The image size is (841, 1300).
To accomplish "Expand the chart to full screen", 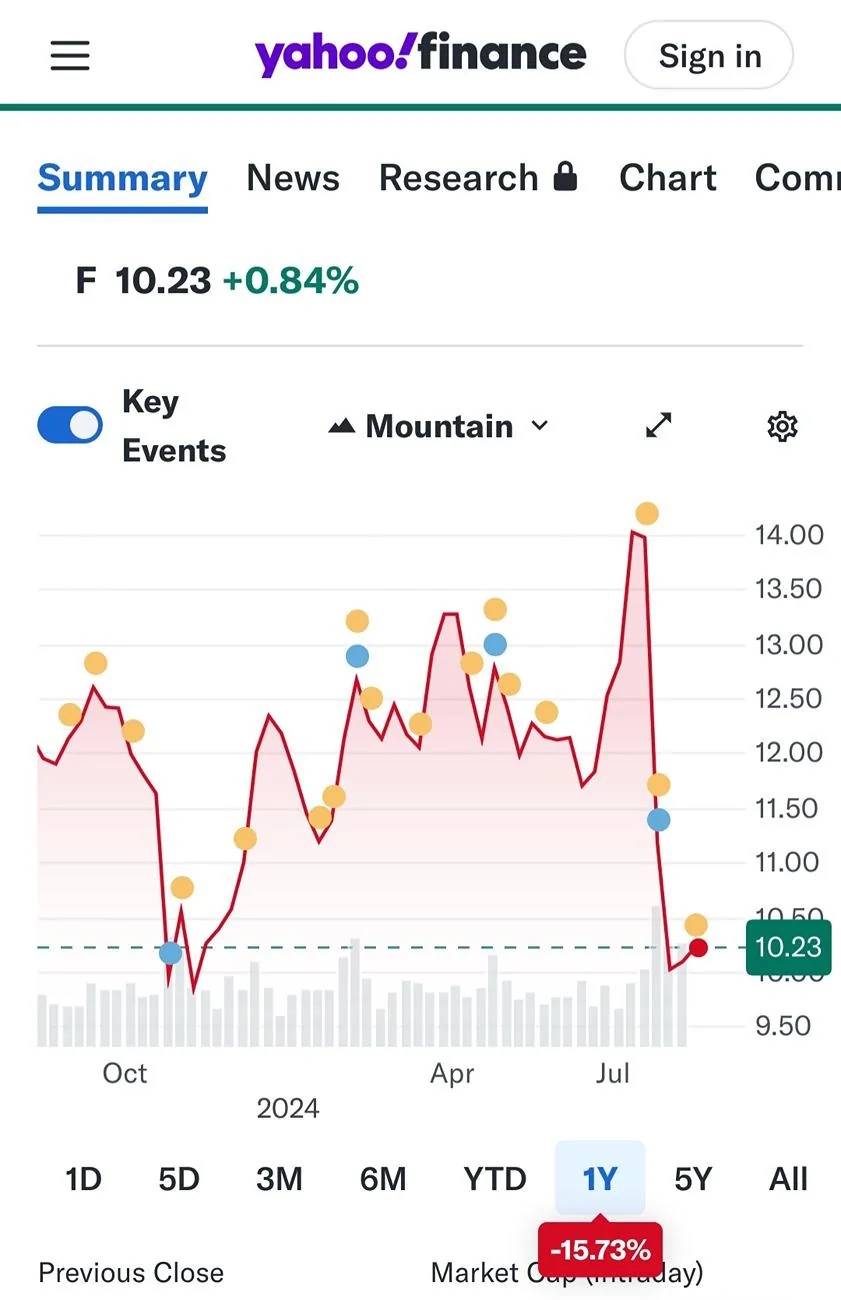I will (658, 426).
